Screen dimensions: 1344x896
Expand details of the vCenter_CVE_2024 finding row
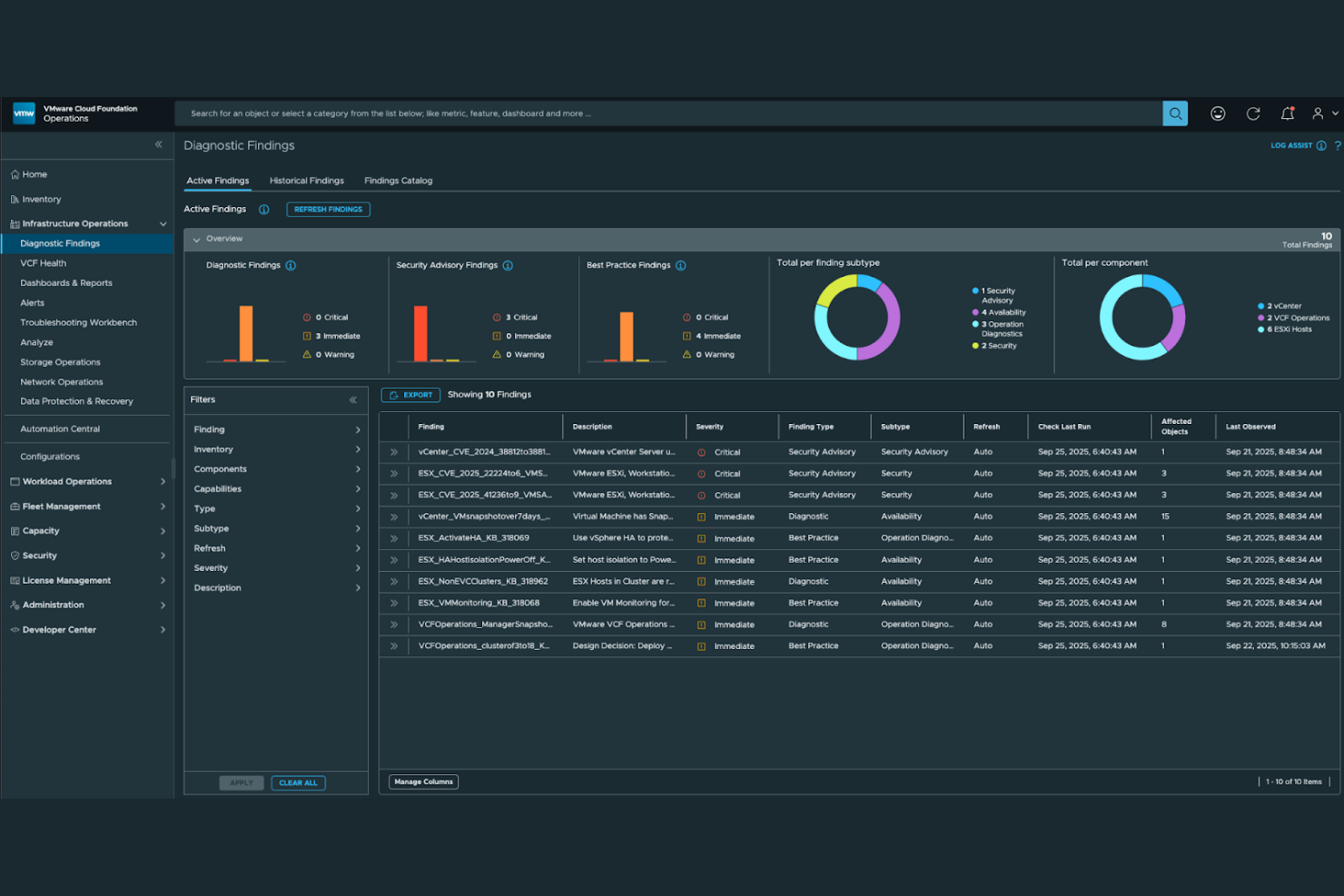coord(393,451)
